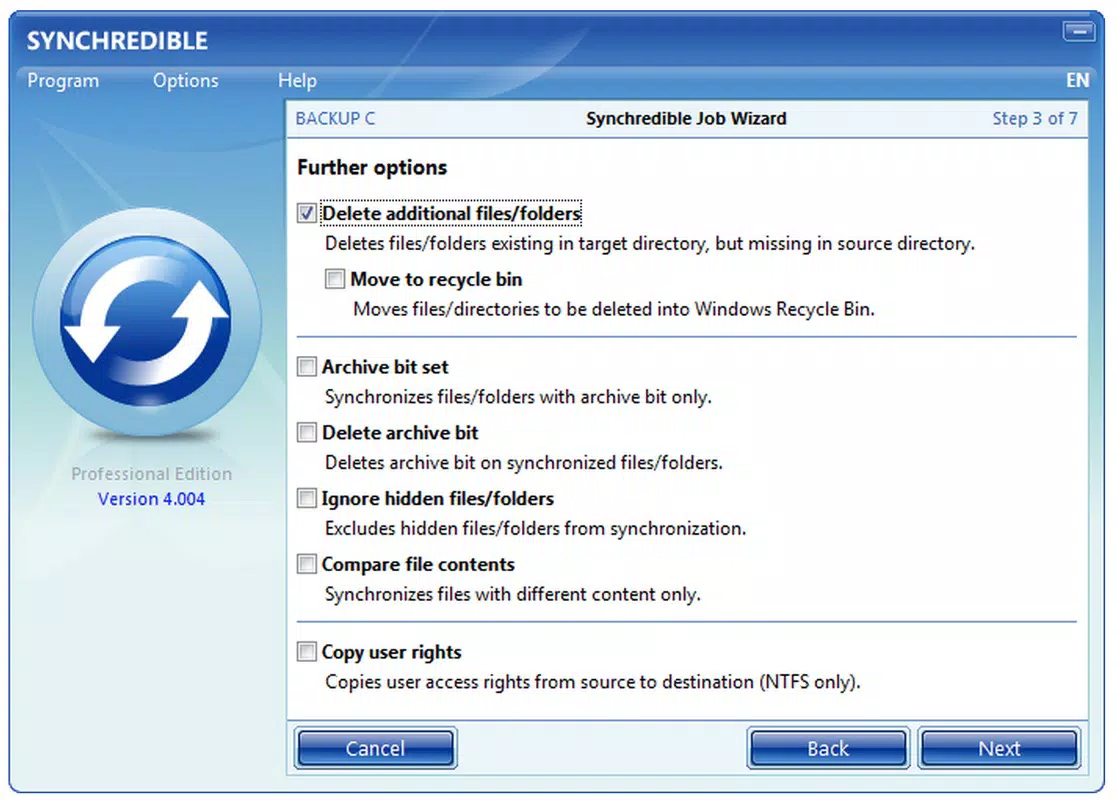Click 'Synchronizes files/folders with archive bit only' text
1117x800 pixels.
(518, 397)
